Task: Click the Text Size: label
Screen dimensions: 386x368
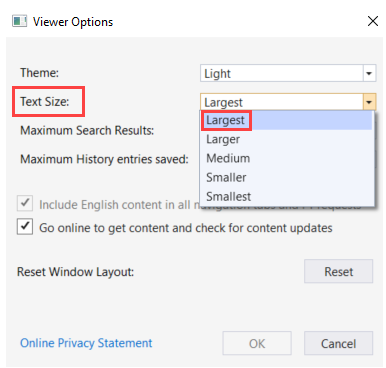Action: pyautogui.click(x=45, y=101)
